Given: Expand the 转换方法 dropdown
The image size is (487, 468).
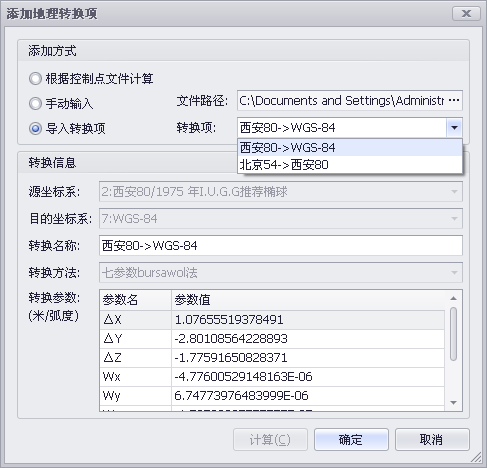Looking at the screenshot, I should 454,273.
